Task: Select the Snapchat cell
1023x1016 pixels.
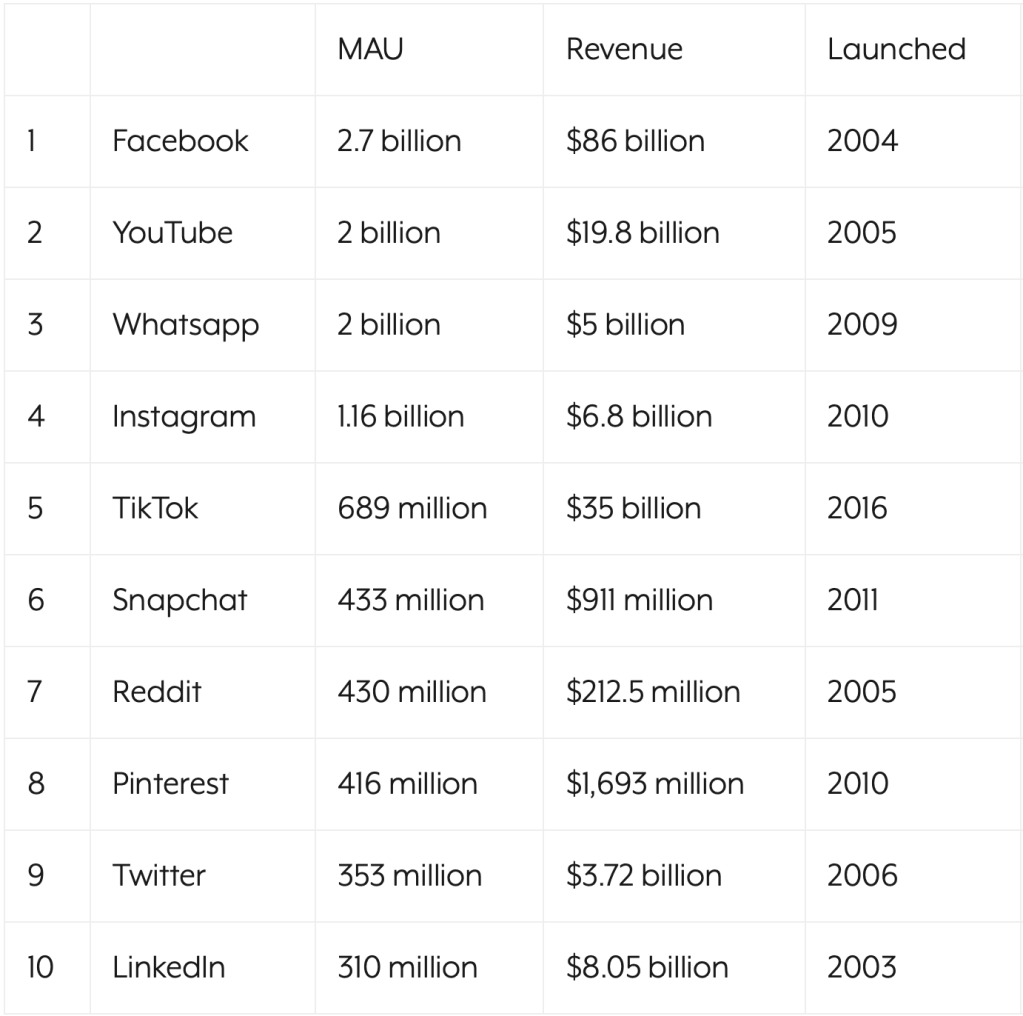Action: 179,600
